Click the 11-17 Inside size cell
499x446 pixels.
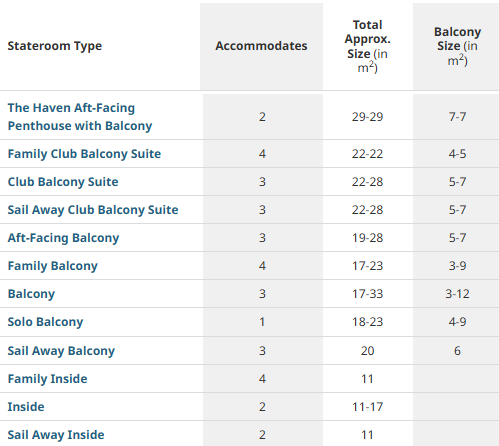[368, 407]
